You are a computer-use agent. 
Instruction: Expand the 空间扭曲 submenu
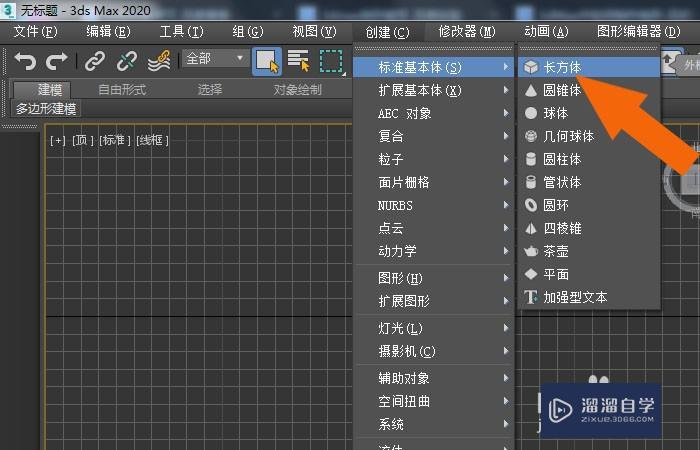click(434, 401)
